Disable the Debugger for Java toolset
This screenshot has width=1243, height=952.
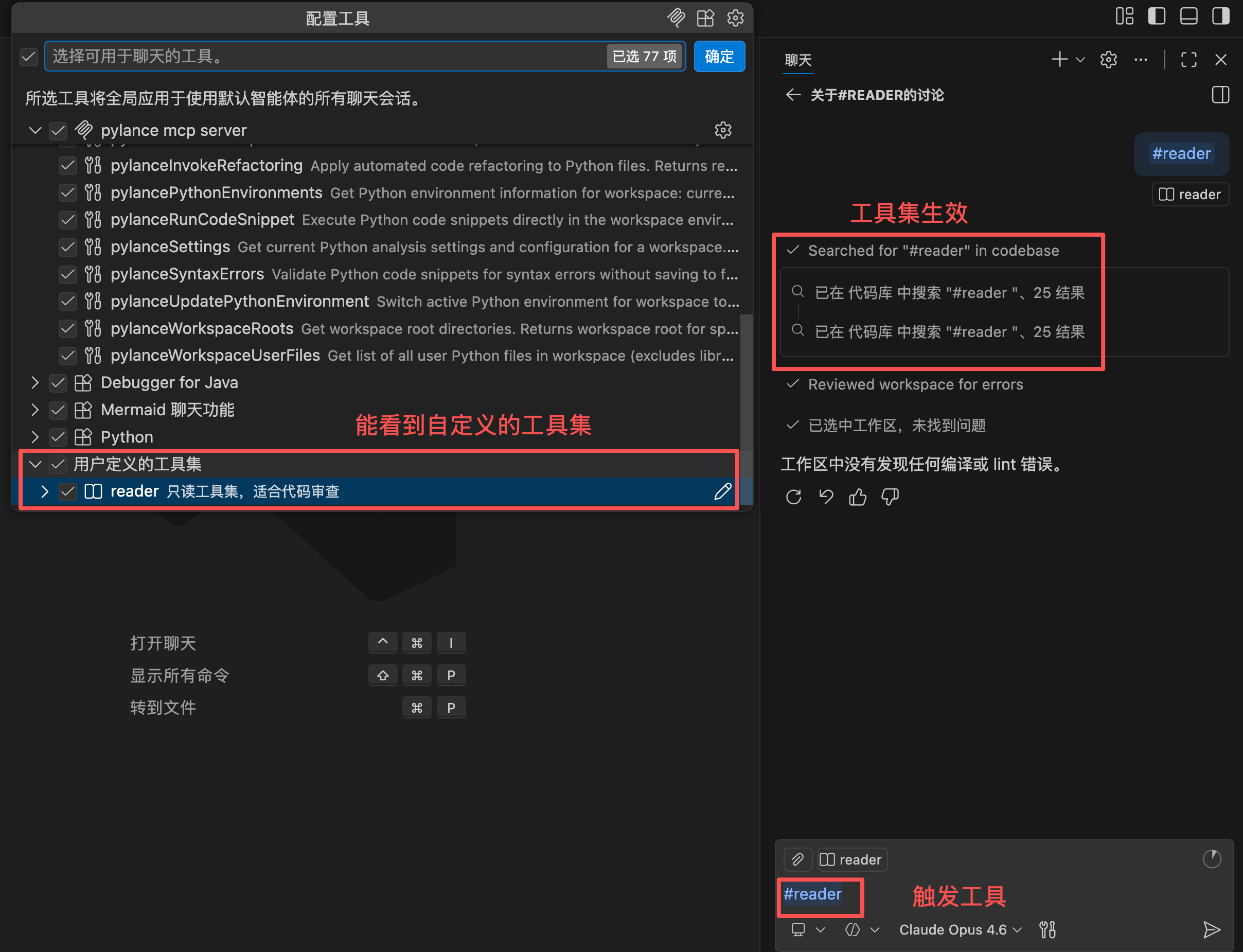57,382
